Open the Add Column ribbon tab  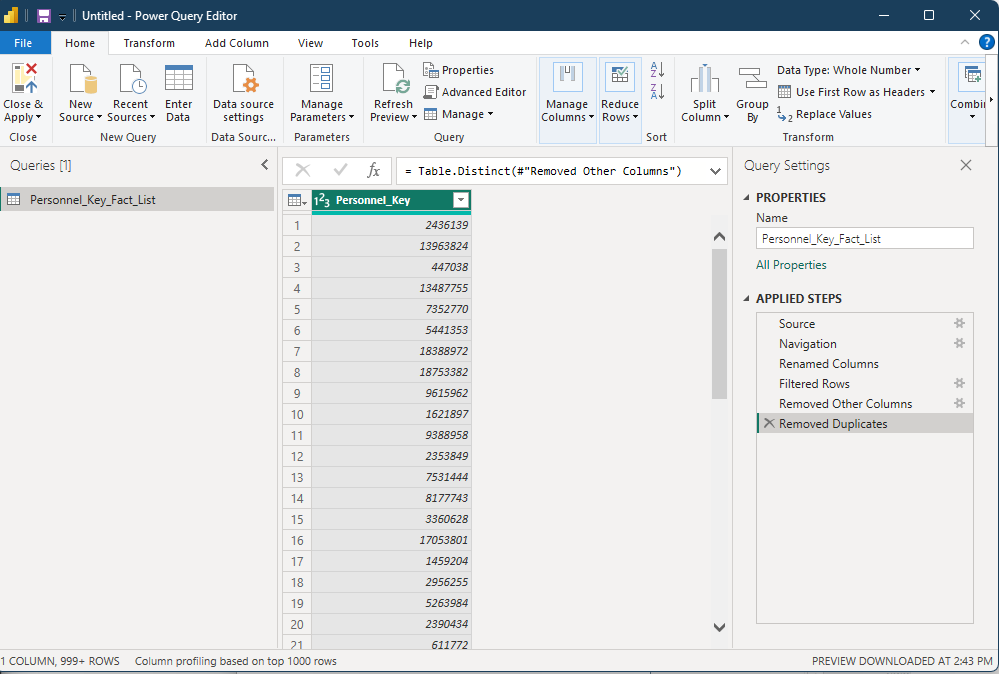[x=236, y=42]
